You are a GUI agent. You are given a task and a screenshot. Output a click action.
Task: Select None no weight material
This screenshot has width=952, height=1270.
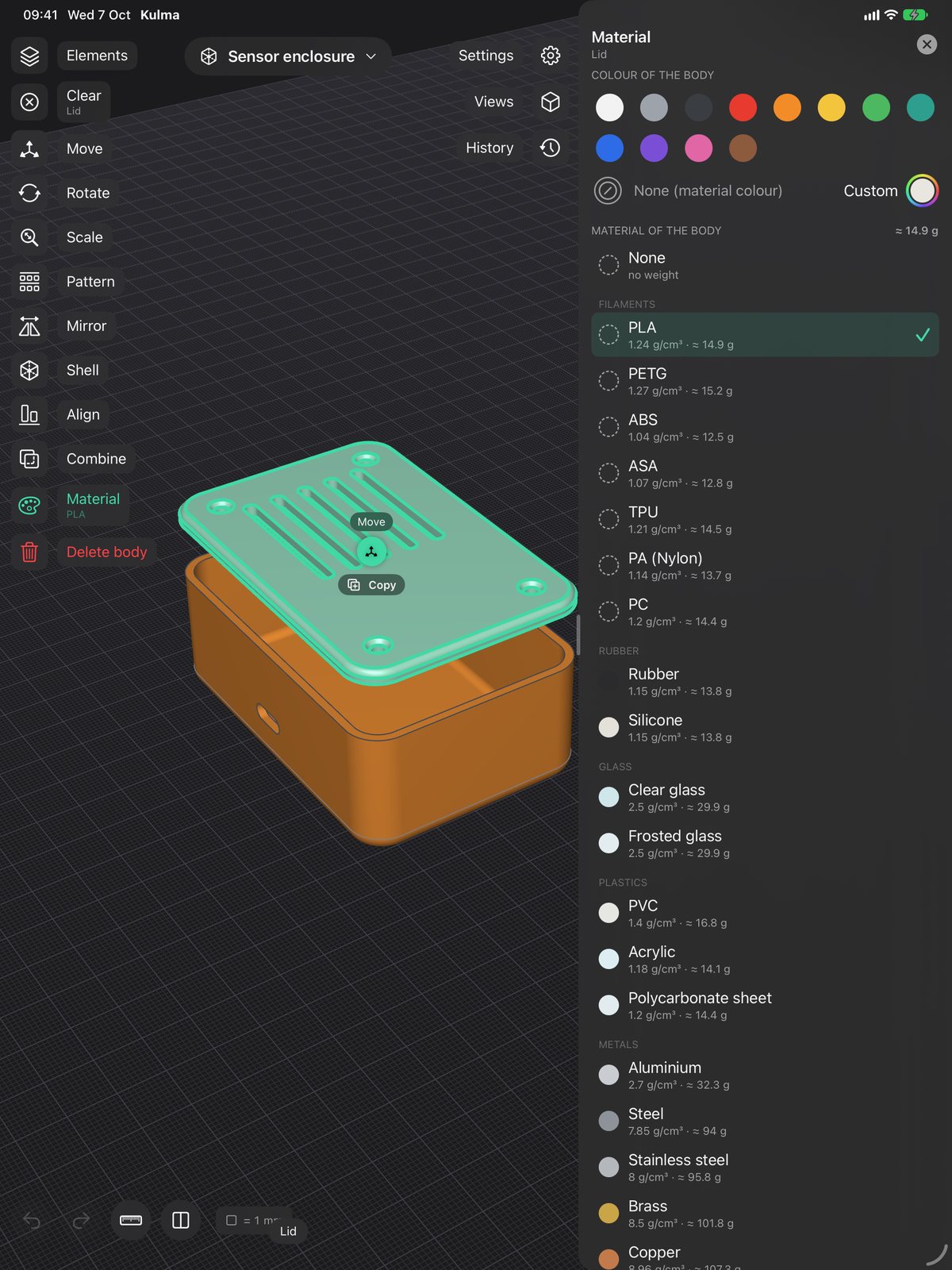point(765,265)
